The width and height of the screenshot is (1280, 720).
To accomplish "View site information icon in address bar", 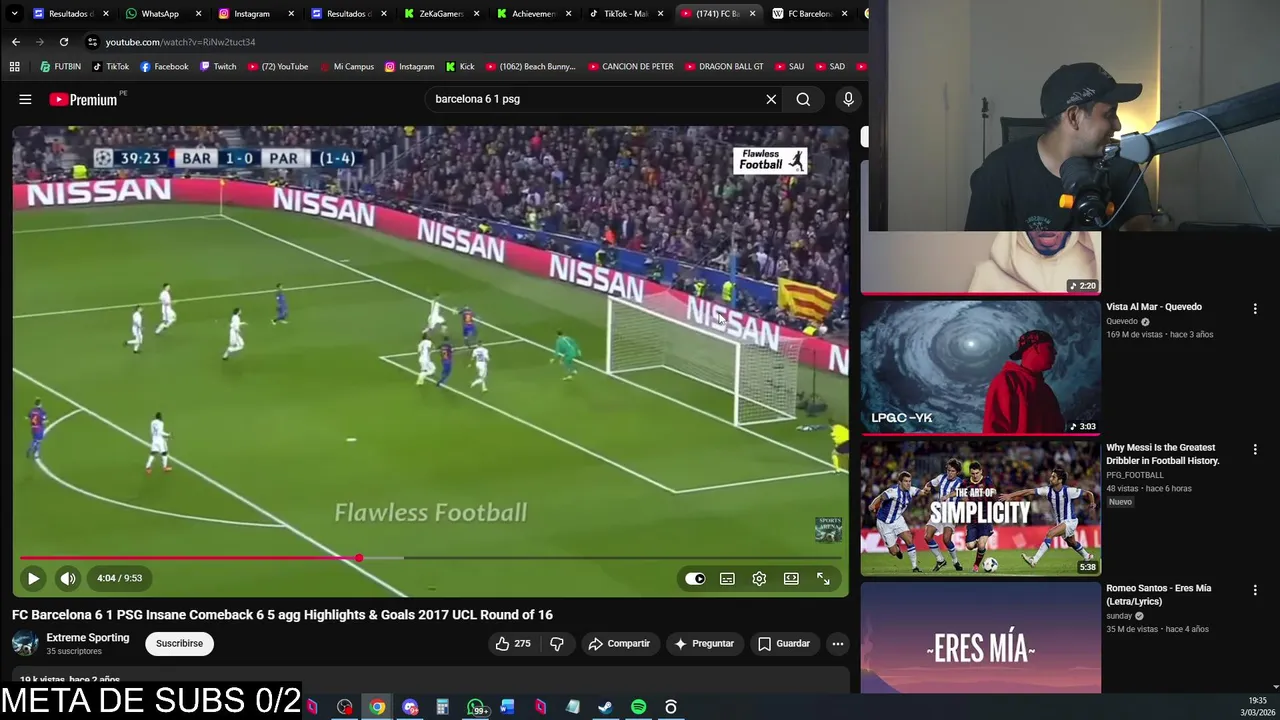I will coord(92,42).
